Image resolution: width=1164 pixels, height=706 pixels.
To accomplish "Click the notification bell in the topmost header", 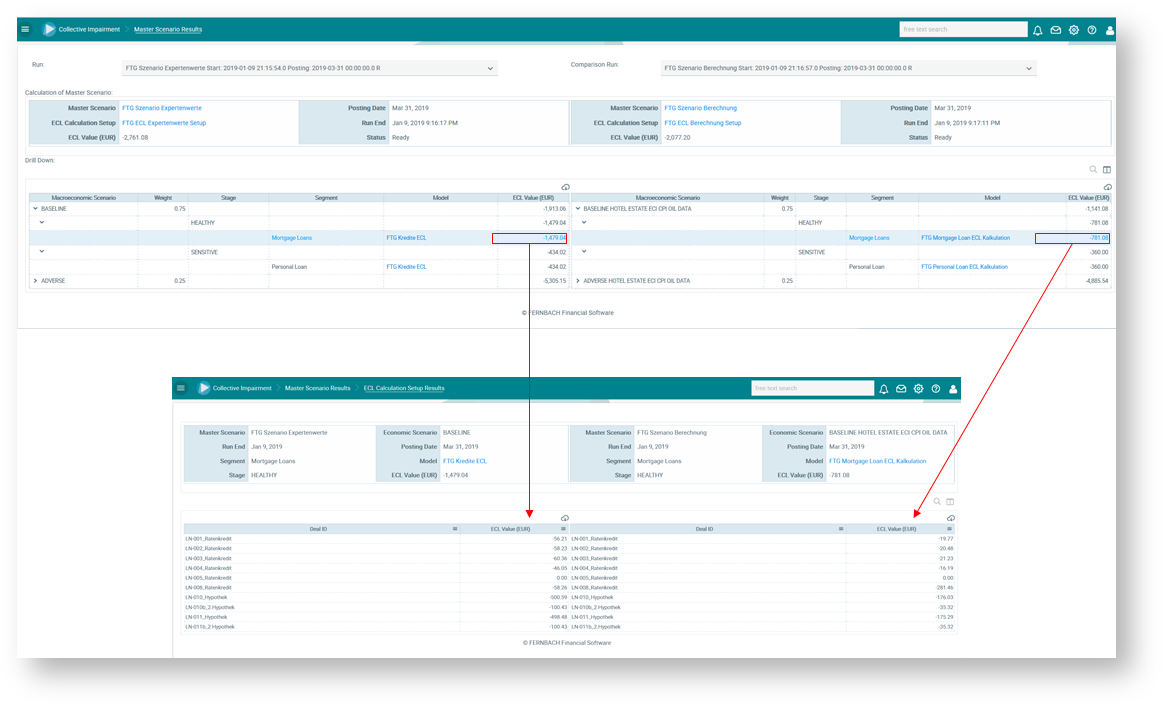I will coord(1038,30).
